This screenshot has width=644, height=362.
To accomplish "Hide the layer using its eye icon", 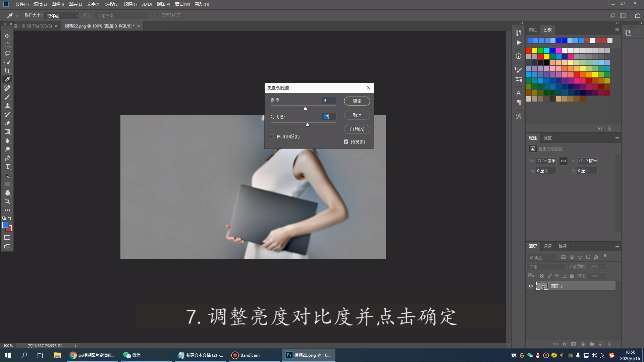I will [531, 286].
